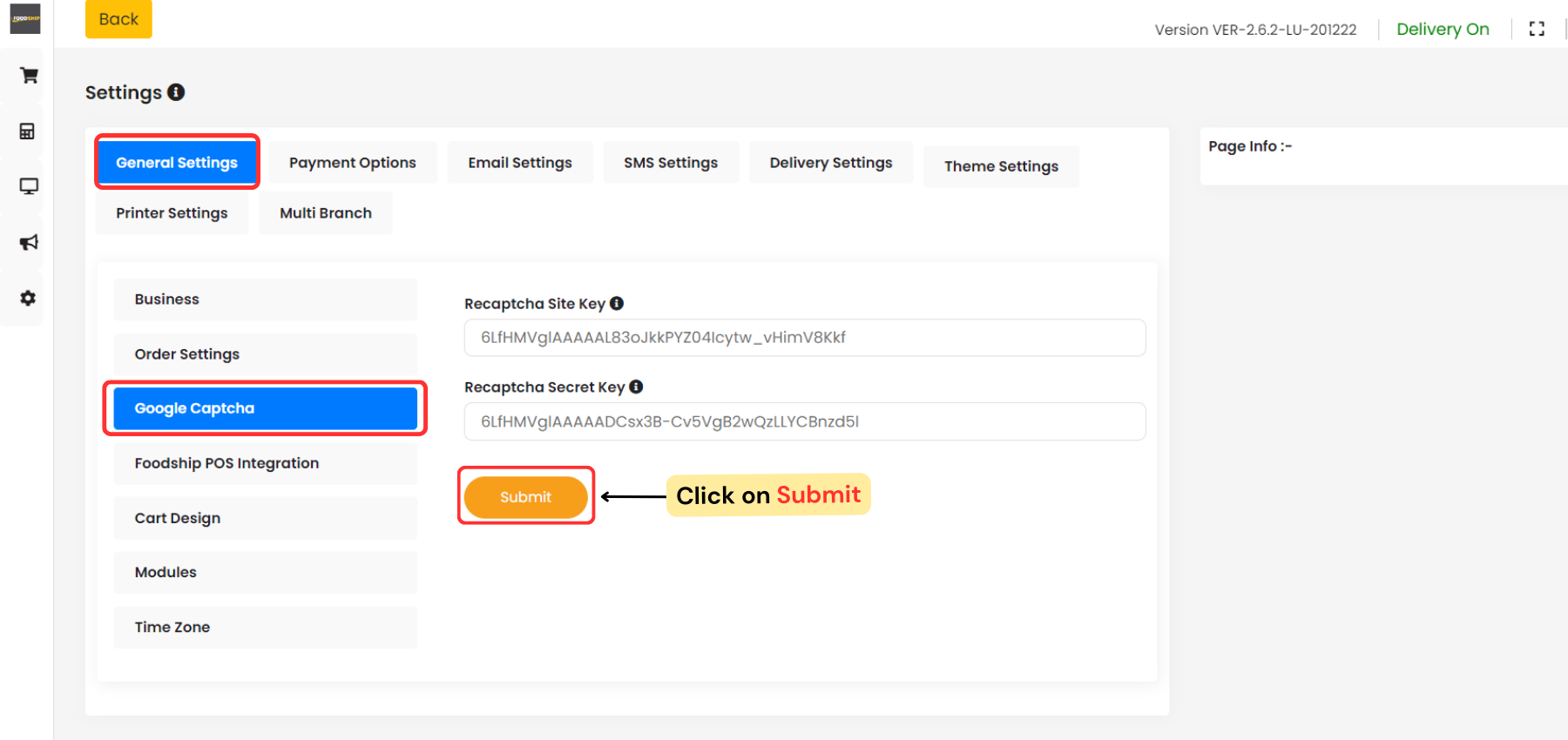Switch to Printer Settings tab

(172, 213)
